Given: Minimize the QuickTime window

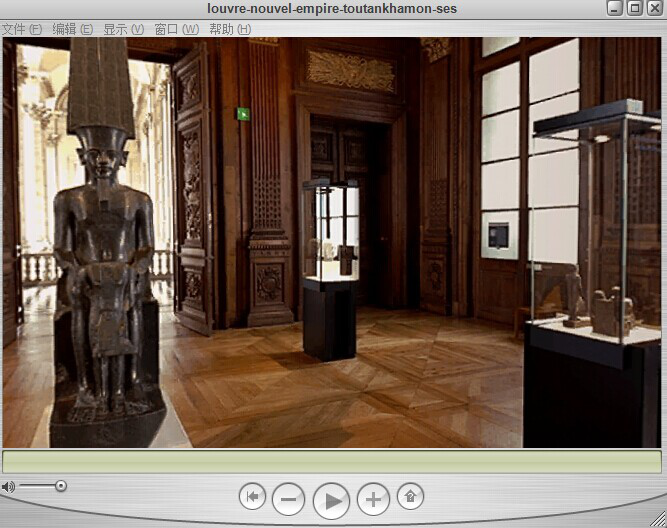Looking at the screenshot, I should click(615, 8).
